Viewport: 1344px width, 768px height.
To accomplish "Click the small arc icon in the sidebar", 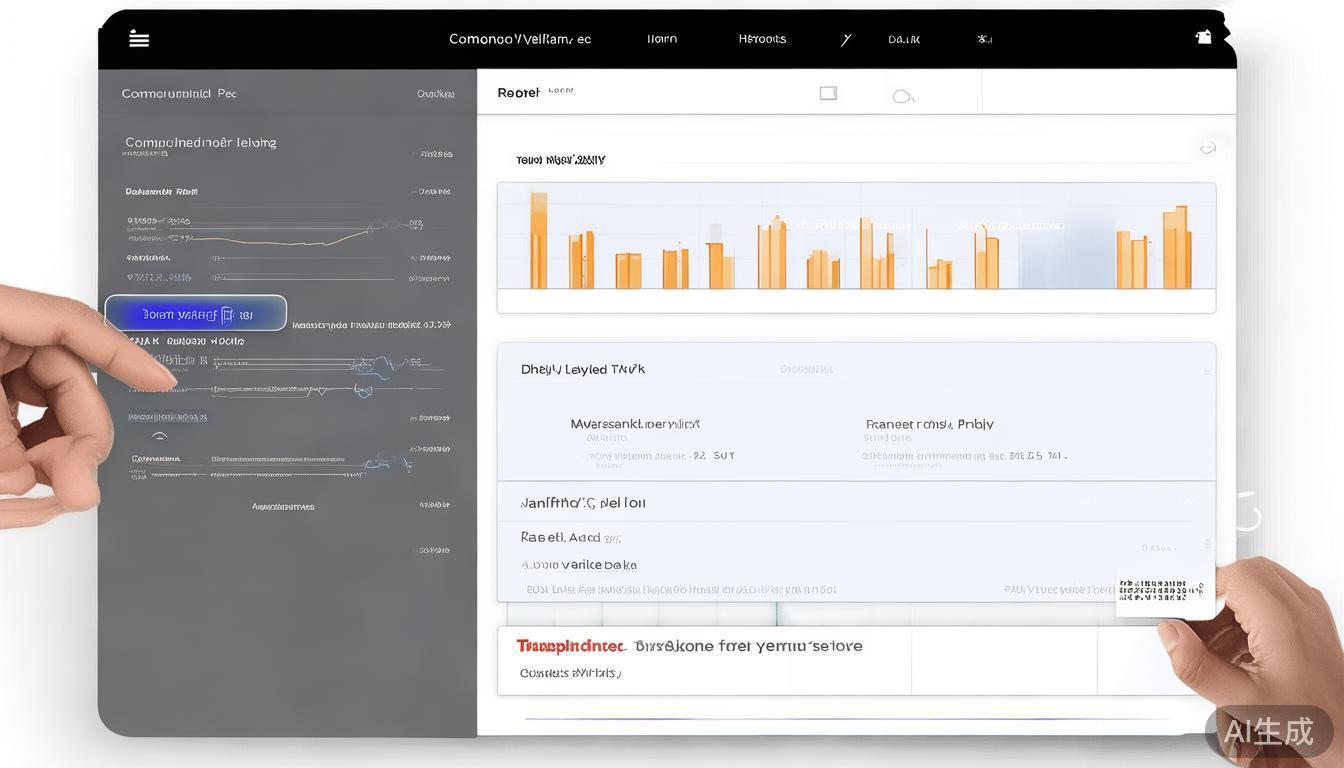I will [x=159, y=437].
